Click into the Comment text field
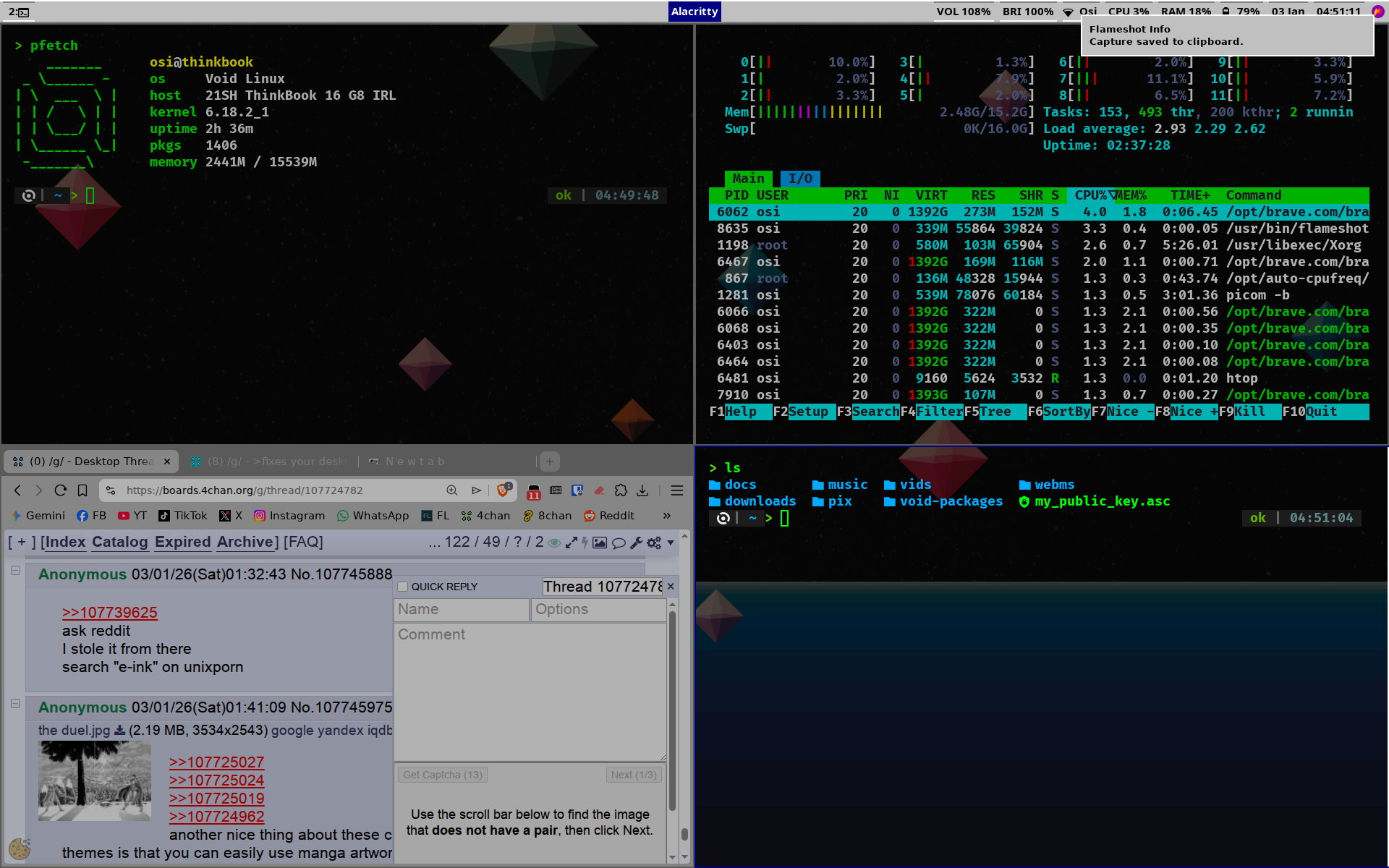This screenshot has width=1389, height=868. [x=530, y=691]
